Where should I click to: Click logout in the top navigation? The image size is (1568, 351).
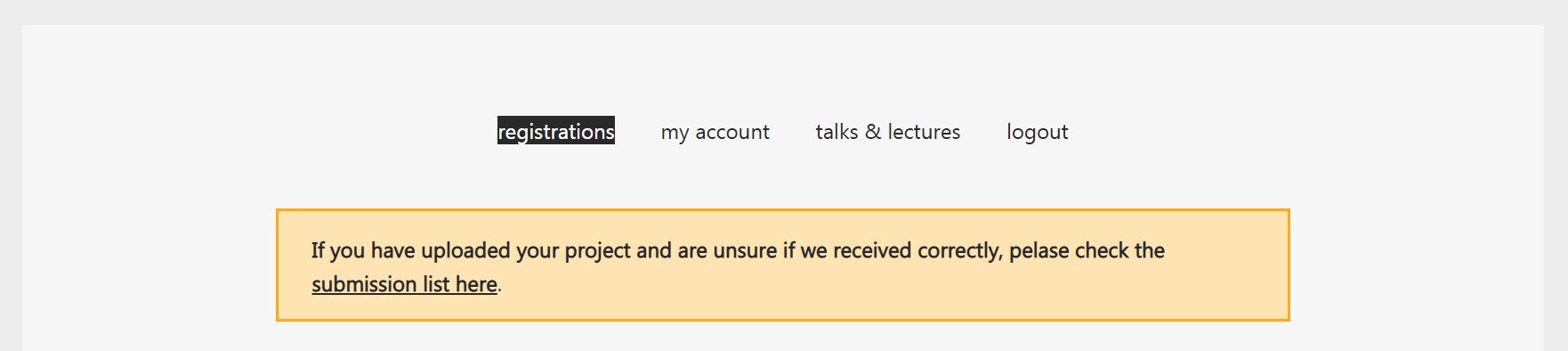point(1037,132)
